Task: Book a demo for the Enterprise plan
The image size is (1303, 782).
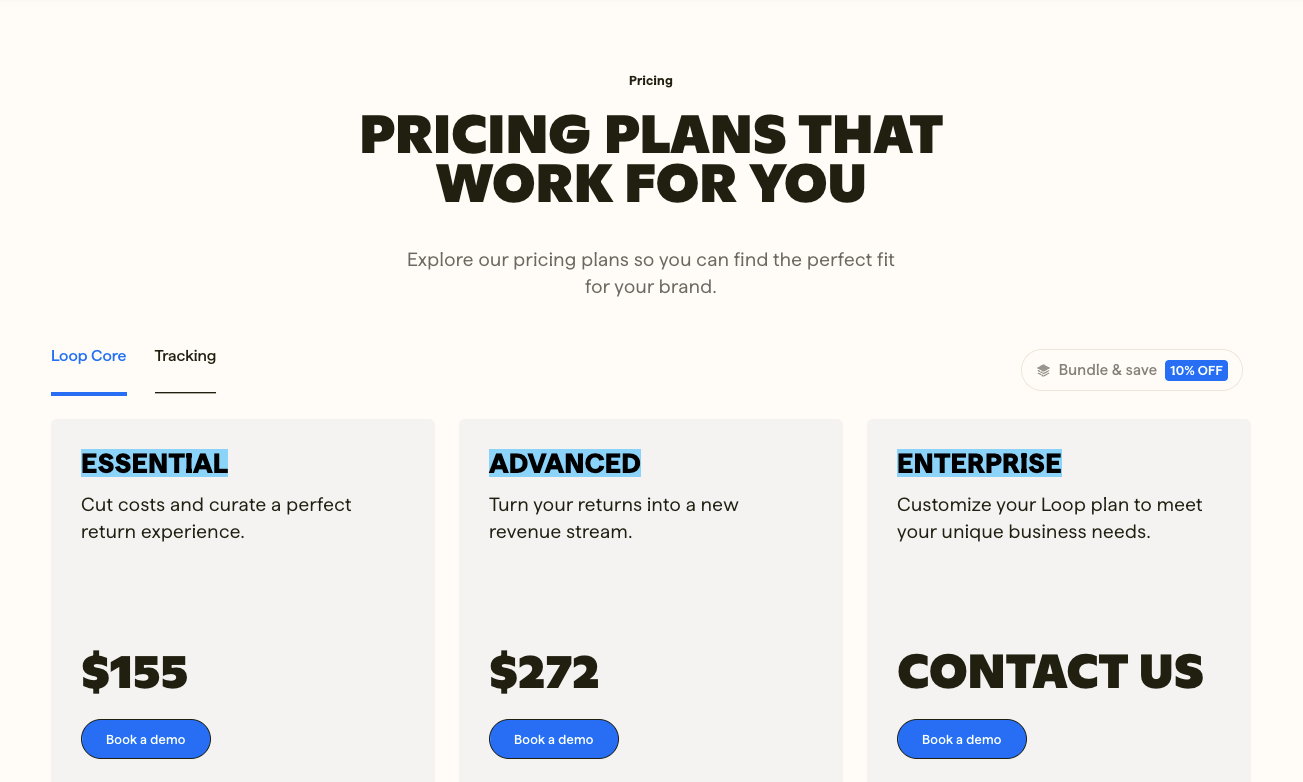Action: click(962, 739)
